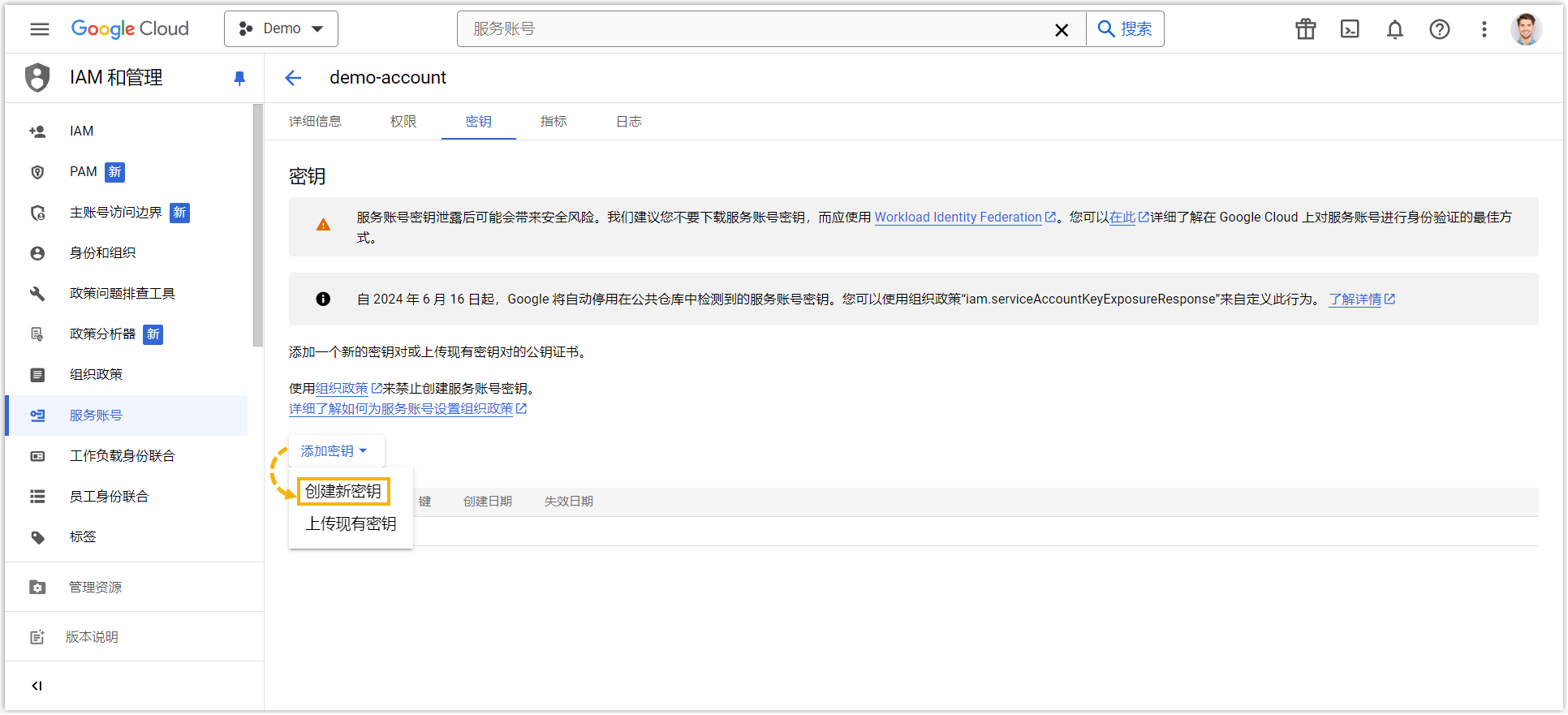This screenshot has width=1568, height=715.
Task: Switch to the 日志 tab
Action: (x=629, y=122)
